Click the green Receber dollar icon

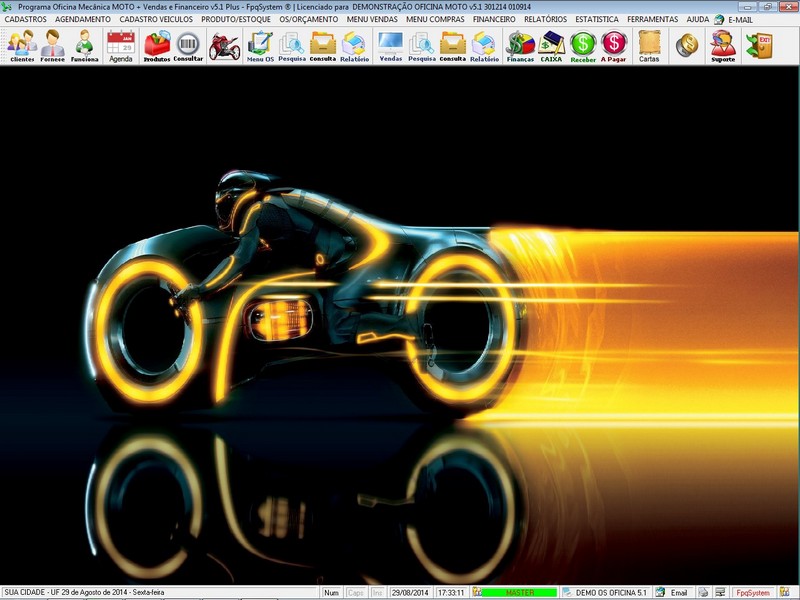[583, 46]
